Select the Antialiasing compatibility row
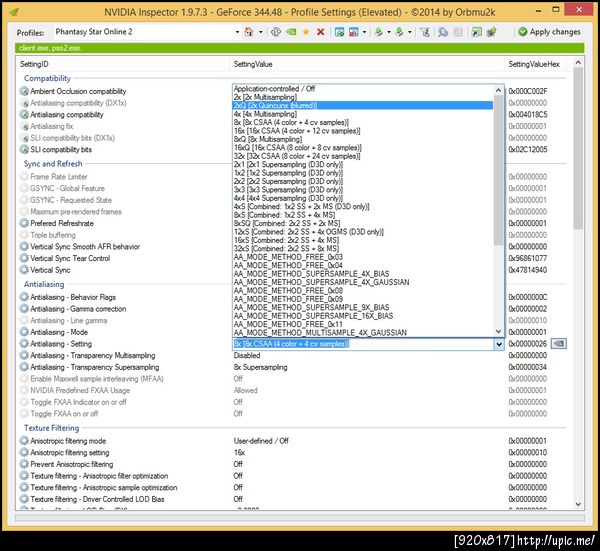Viewport: 600px width, 551px height. coord(293,115)
